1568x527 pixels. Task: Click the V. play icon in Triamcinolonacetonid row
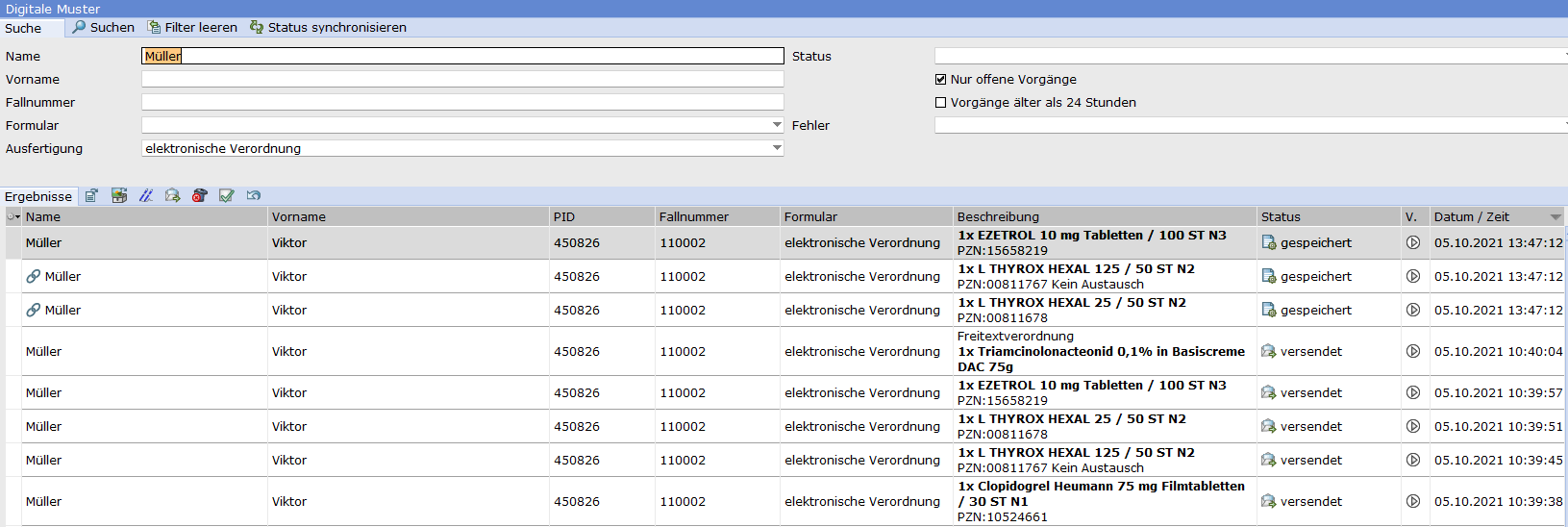[1413, 351]
